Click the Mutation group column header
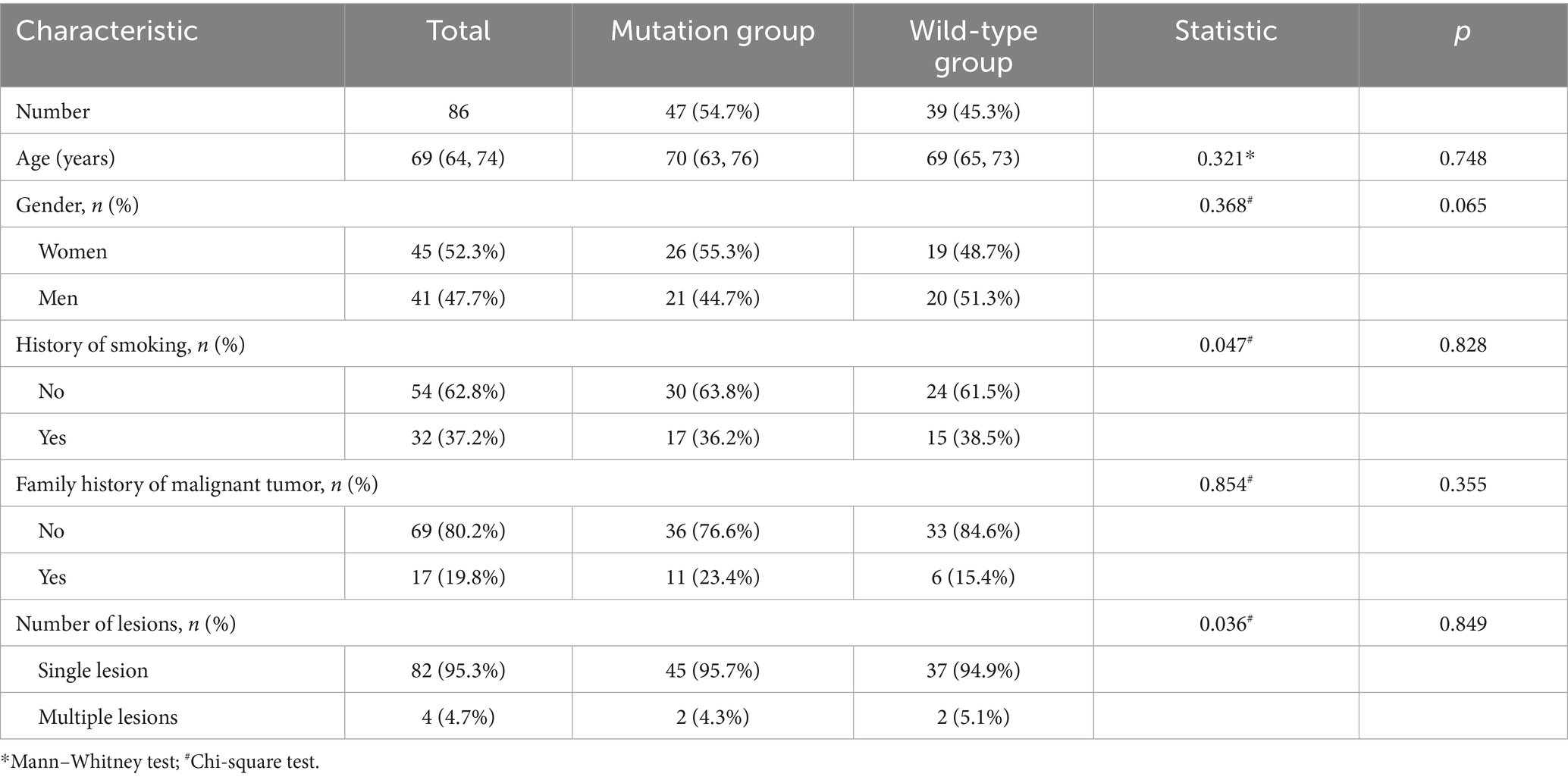The width and height of the screenshot is (1568, 780). coord(712,31)
